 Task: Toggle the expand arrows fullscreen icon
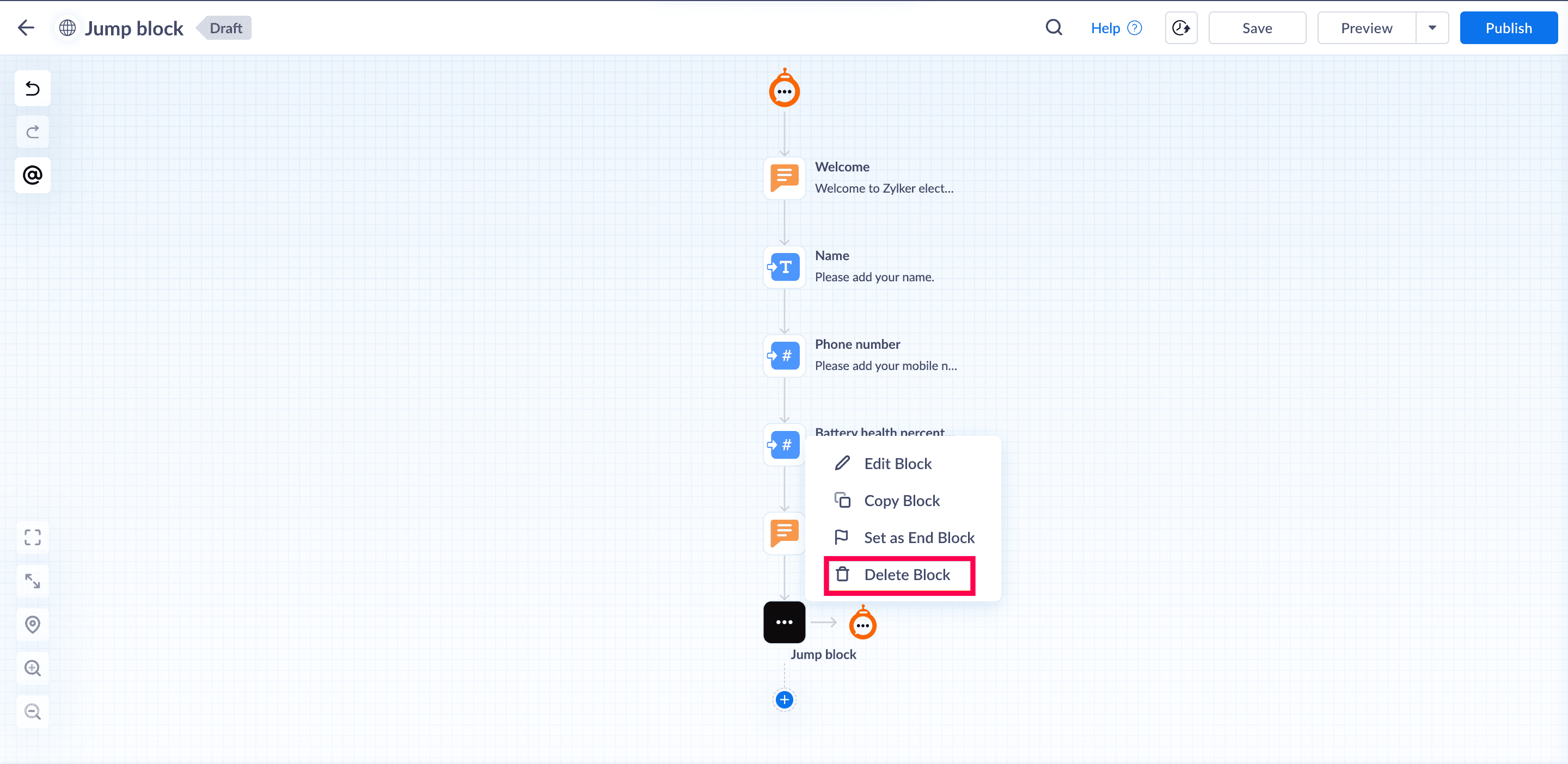coord(32,581)
